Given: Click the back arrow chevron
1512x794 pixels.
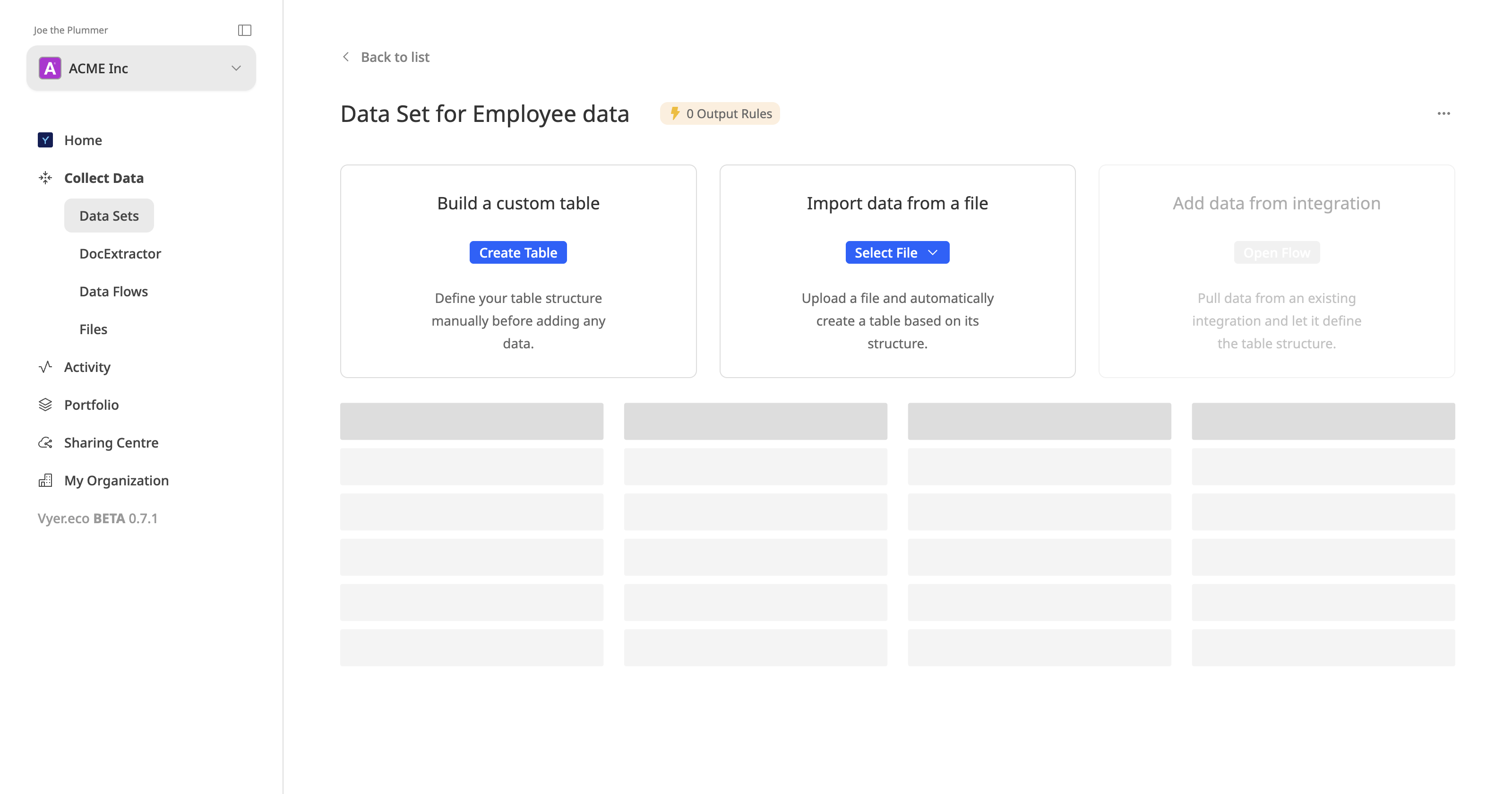Looking at the screenshot, I should 346,57.
